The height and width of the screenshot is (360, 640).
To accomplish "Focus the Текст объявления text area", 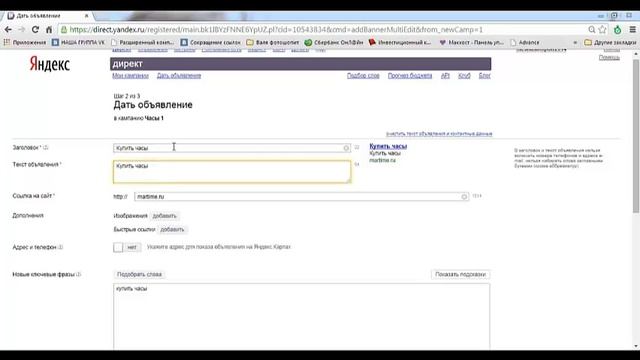I will click(x=232, y=171).
